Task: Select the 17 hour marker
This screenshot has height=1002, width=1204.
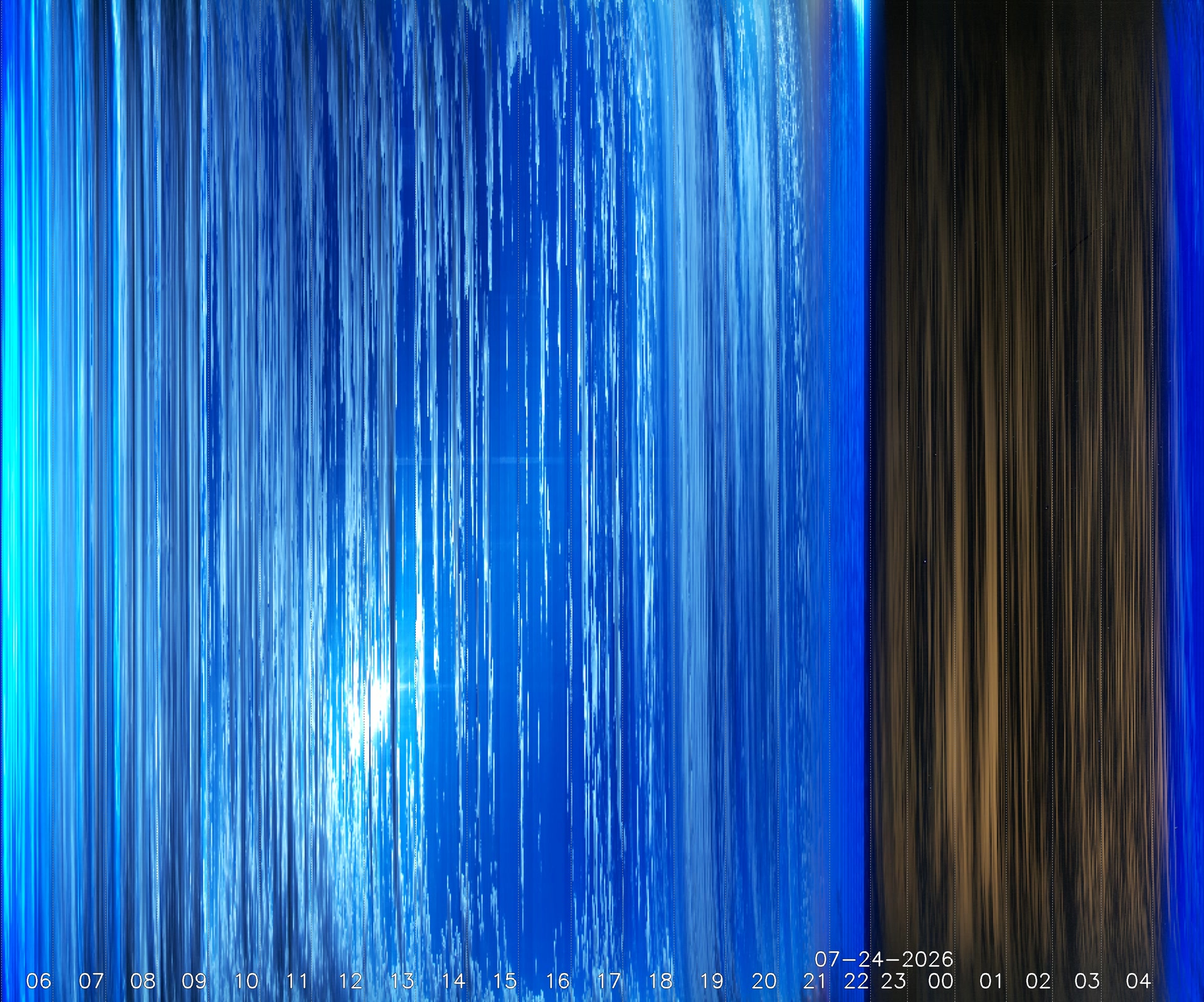Action: coord(609,981)
